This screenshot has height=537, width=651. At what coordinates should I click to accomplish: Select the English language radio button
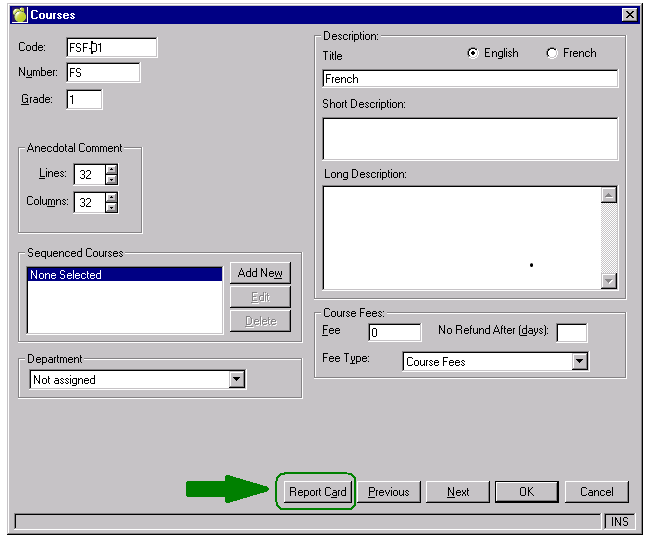(x=473, y=54)
